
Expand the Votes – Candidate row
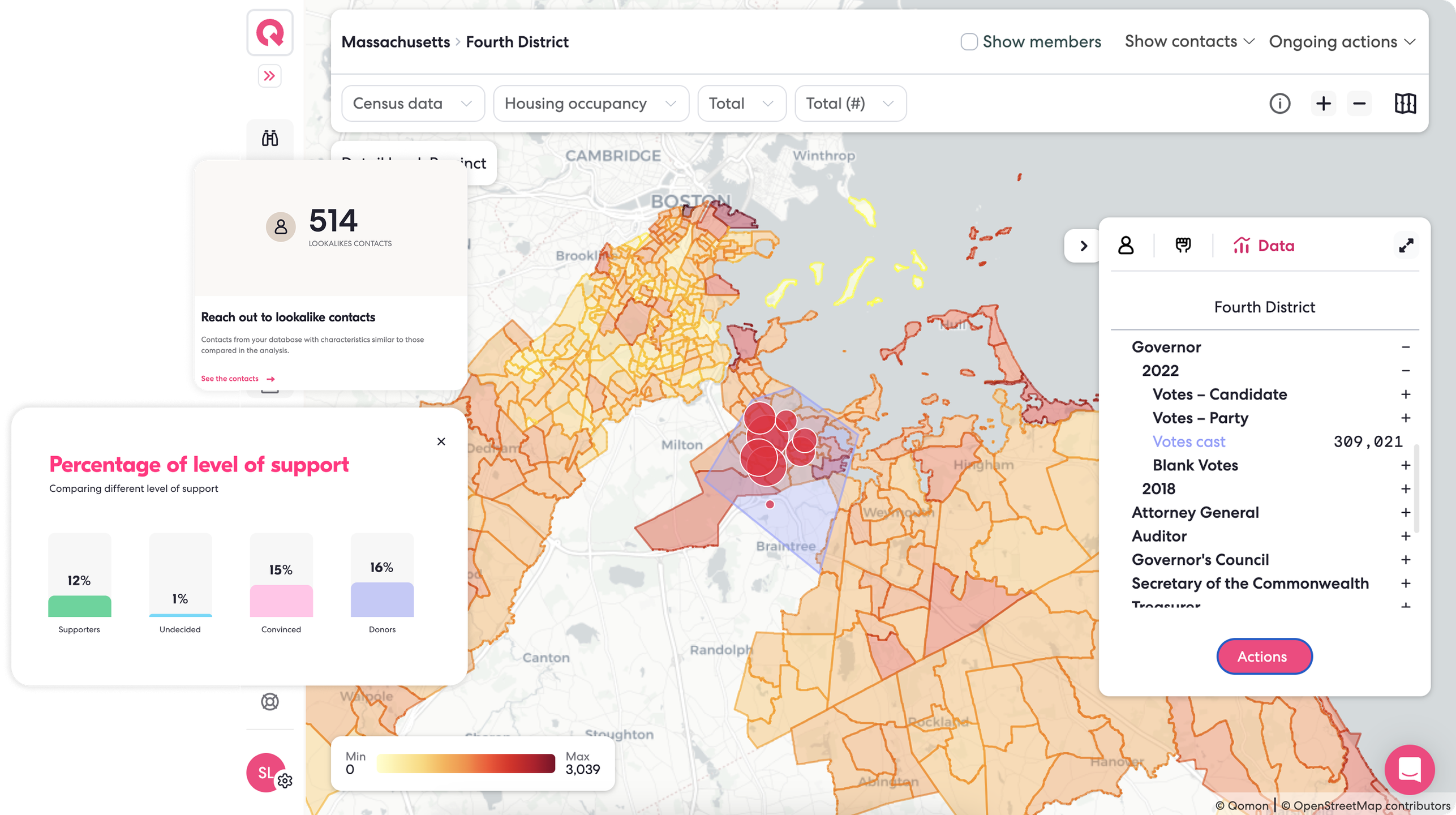[x=1405, y=394]
